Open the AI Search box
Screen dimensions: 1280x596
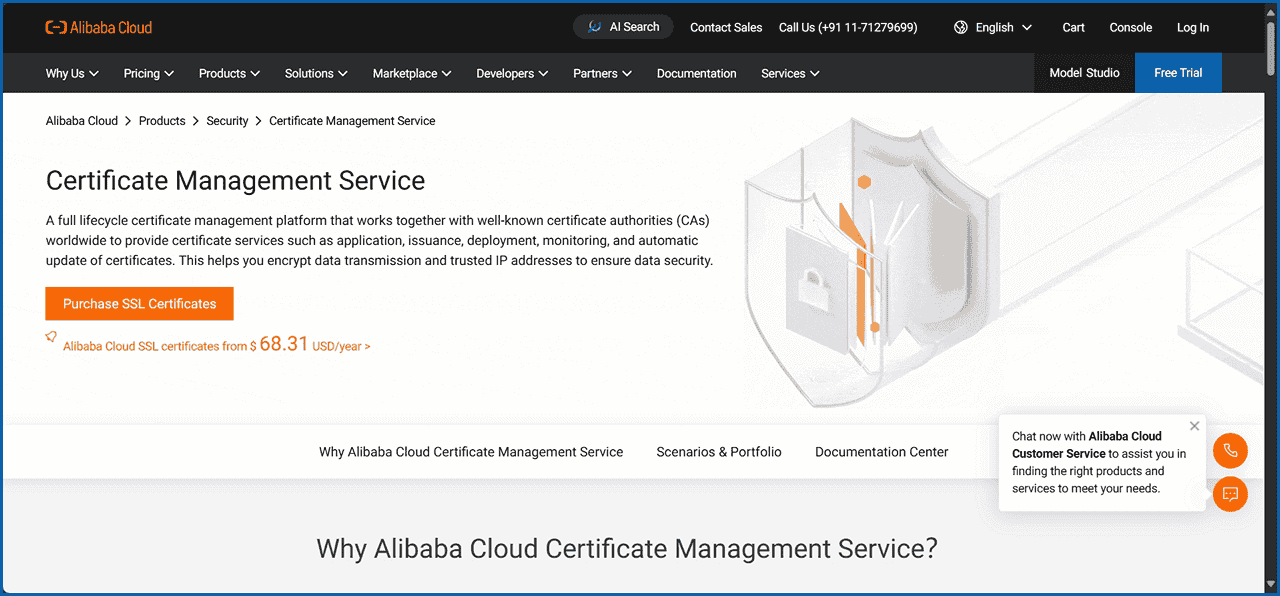coord(623,27)
